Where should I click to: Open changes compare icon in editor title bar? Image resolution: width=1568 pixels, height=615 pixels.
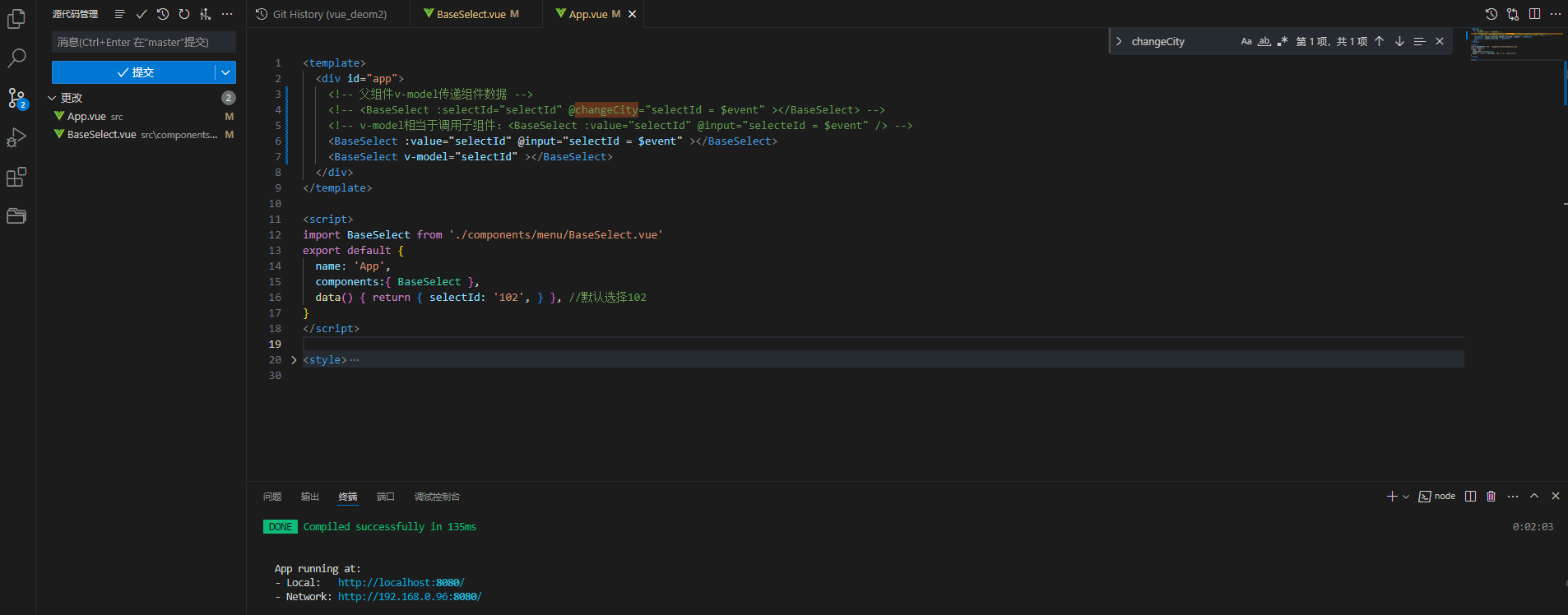pyautogui.click(x=1513, y=14)
